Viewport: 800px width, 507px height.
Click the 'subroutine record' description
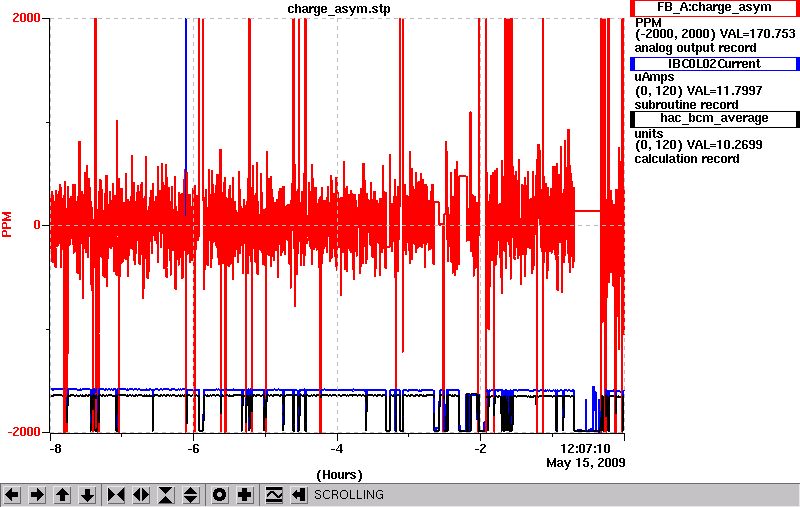coord(686,105)
